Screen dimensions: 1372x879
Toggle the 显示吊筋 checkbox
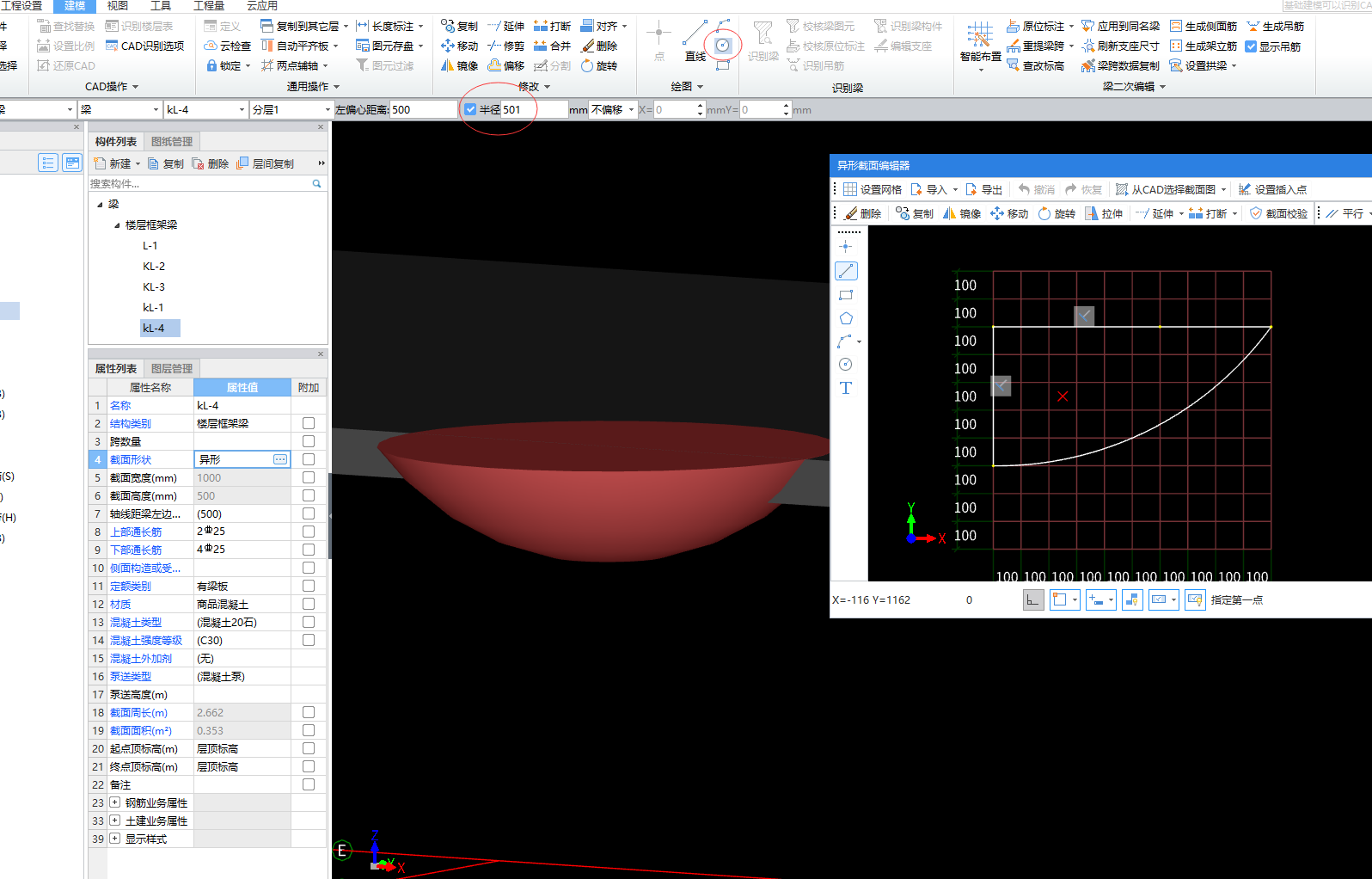(1251, 46)
